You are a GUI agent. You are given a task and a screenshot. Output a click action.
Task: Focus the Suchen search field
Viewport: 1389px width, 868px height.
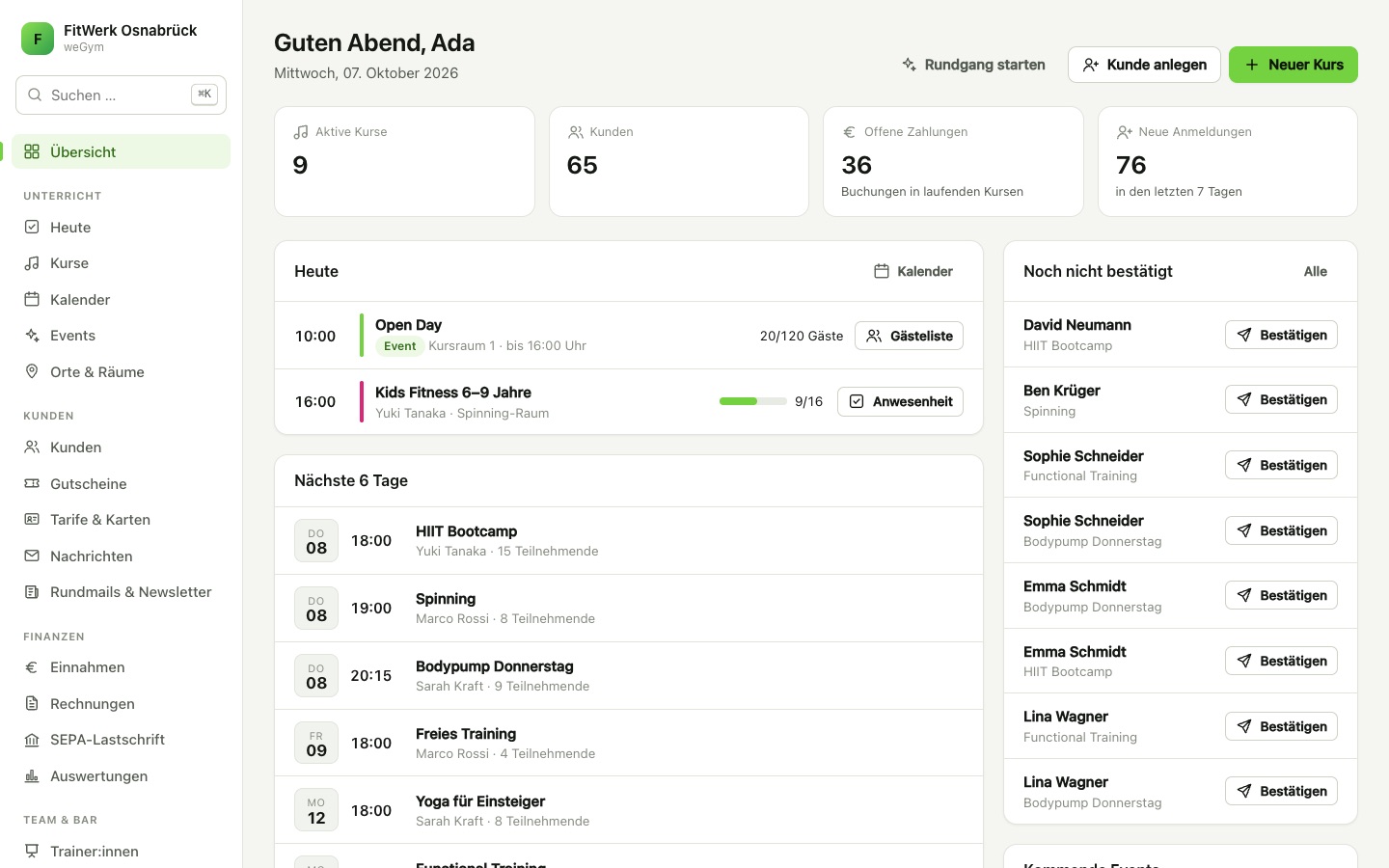121,95
